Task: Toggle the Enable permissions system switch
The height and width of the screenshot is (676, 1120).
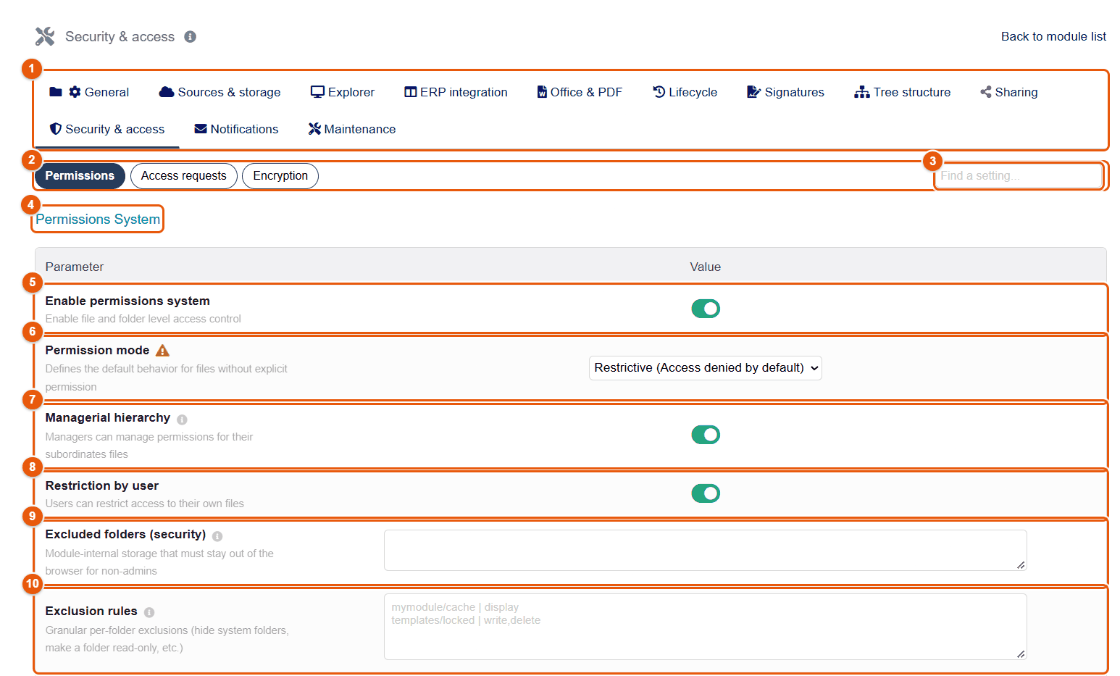Action: tap(706, 309)
